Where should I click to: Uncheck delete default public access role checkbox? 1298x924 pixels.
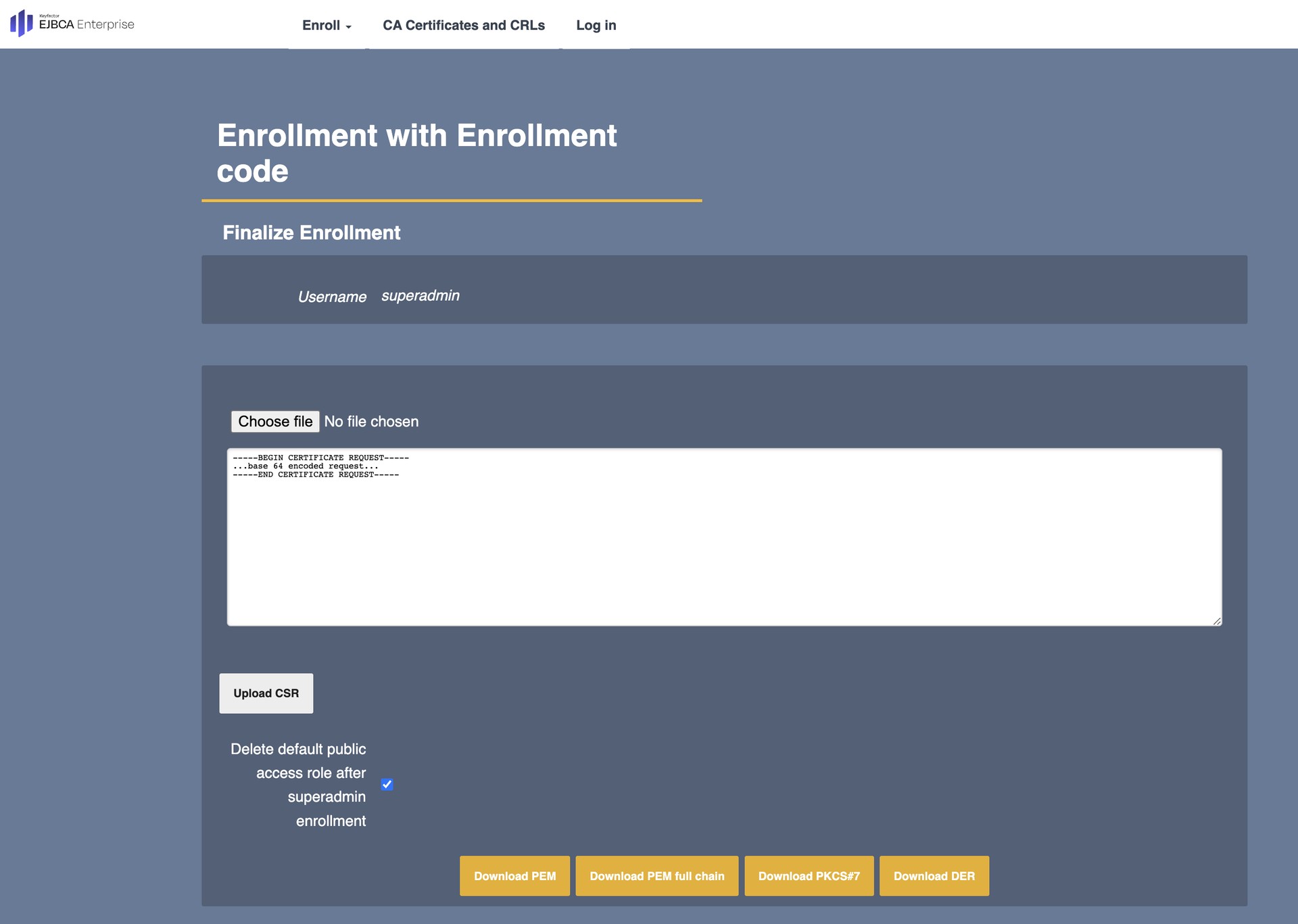click(x=387, y=785)
